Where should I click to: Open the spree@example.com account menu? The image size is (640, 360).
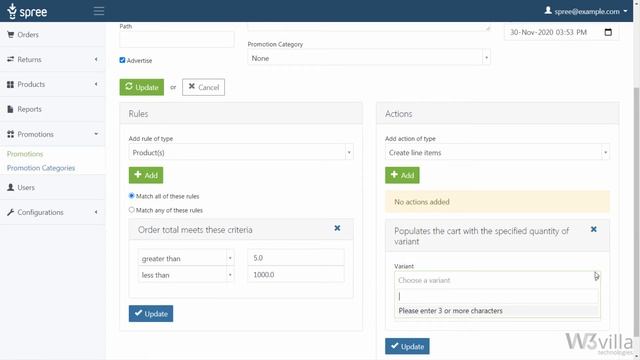(586, 11)
